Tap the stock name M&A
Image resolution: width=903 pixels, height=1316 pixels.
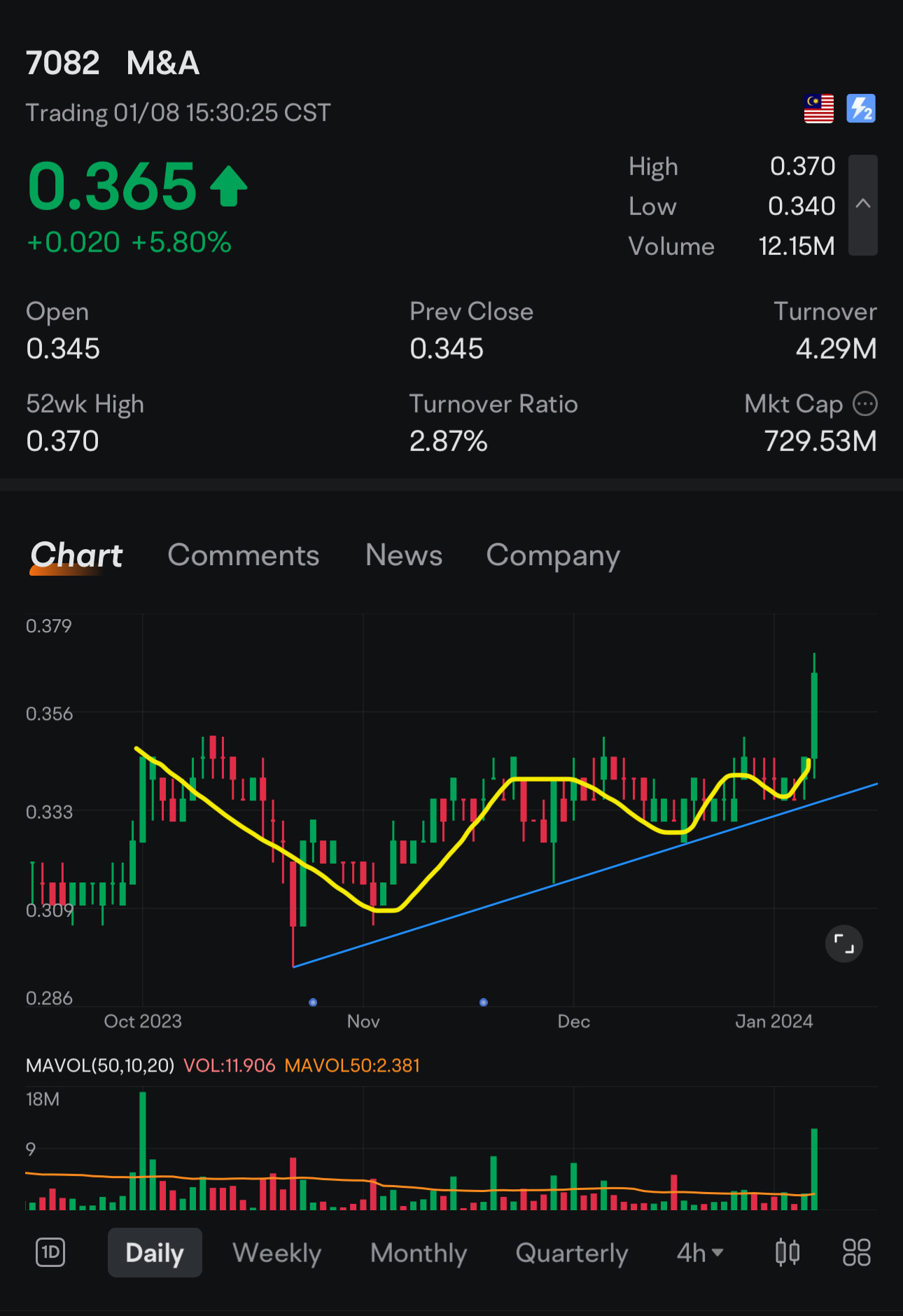pyautogui.click(x=162, y=63)
